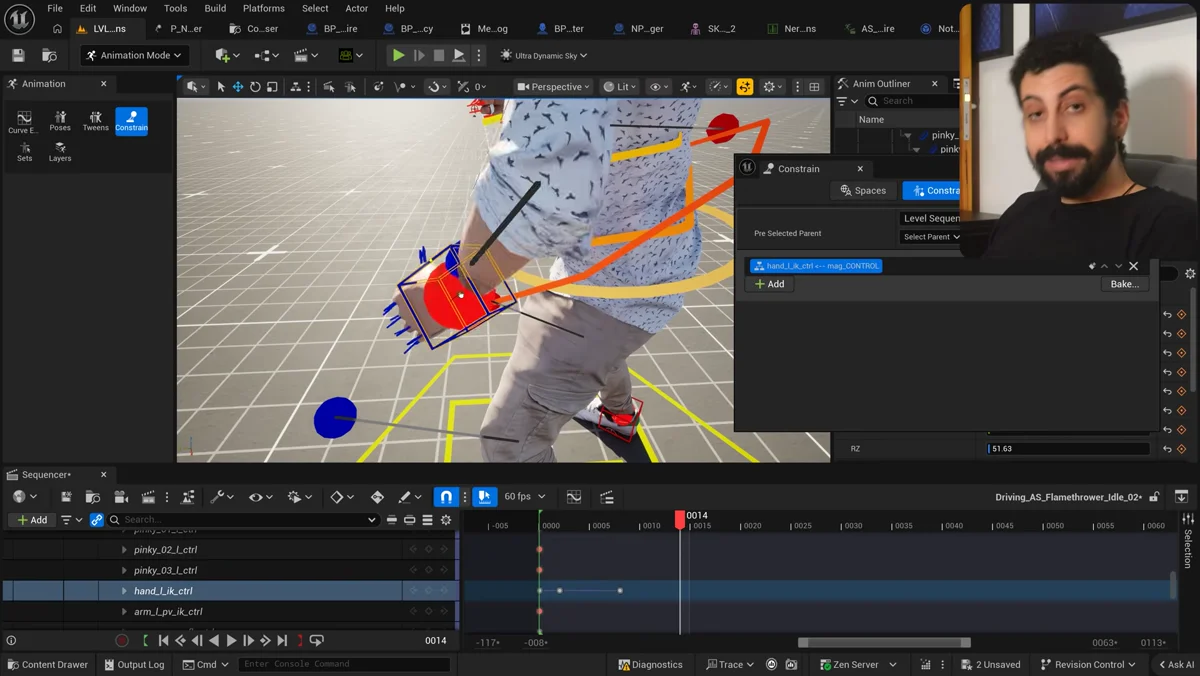Expand the hand_l_ik_ctrl track
This screenshot has height=676, width=1200.
[x=124, y=591]
